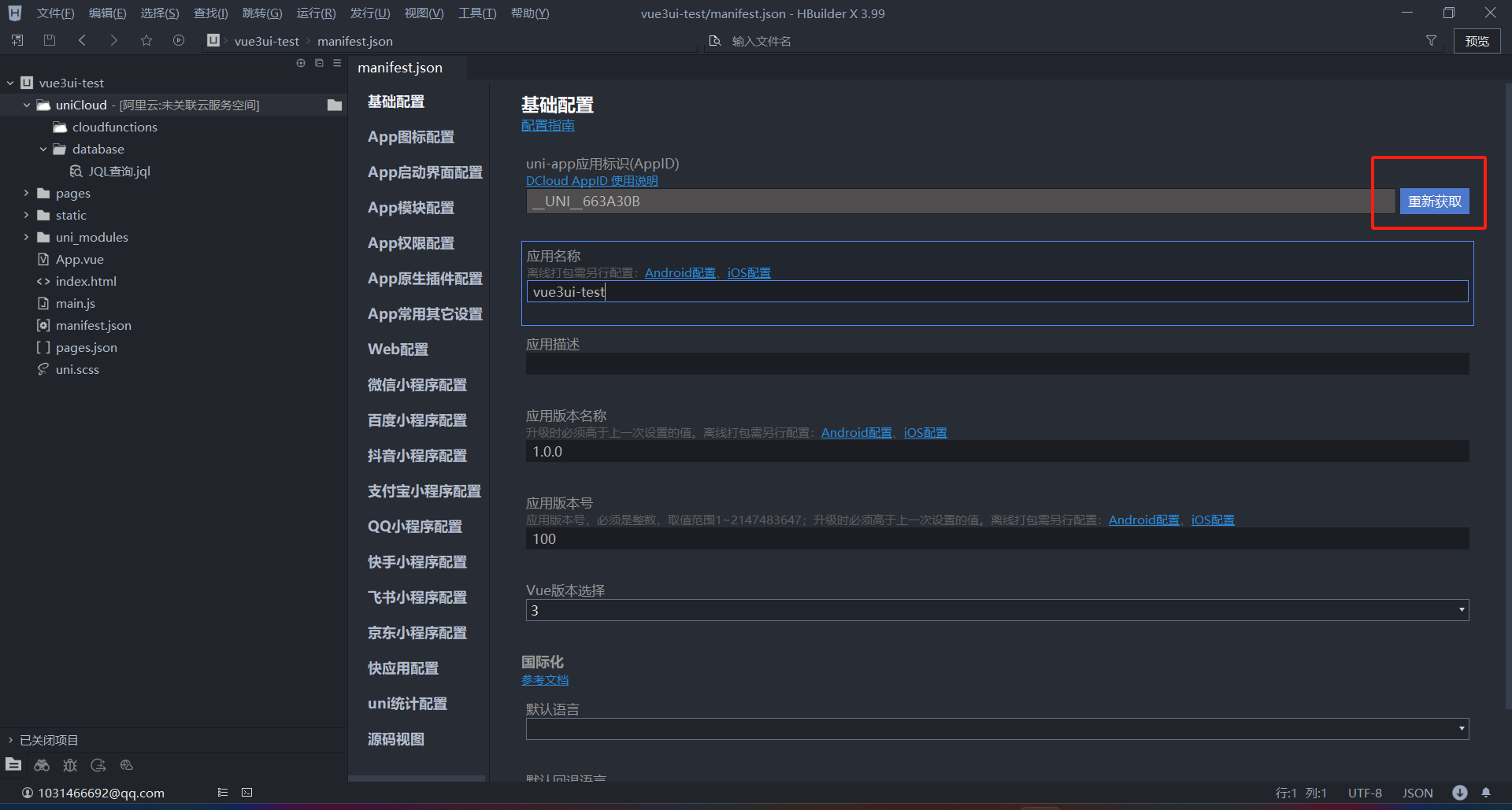The image size is (1512, 810).
Task: Open manifest.json in the project tree
Action: (94, 325)
